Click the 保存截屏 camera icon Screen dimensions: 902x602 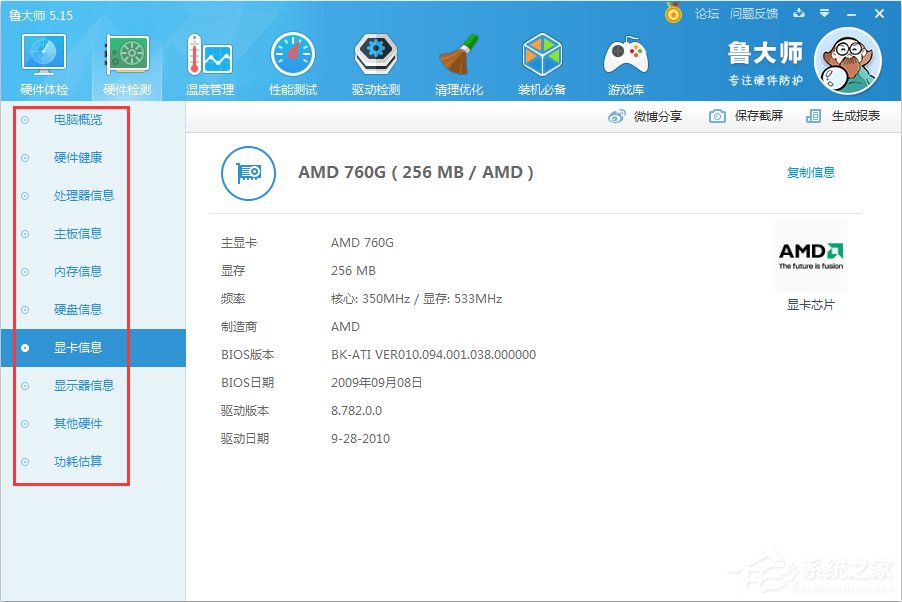717,116
